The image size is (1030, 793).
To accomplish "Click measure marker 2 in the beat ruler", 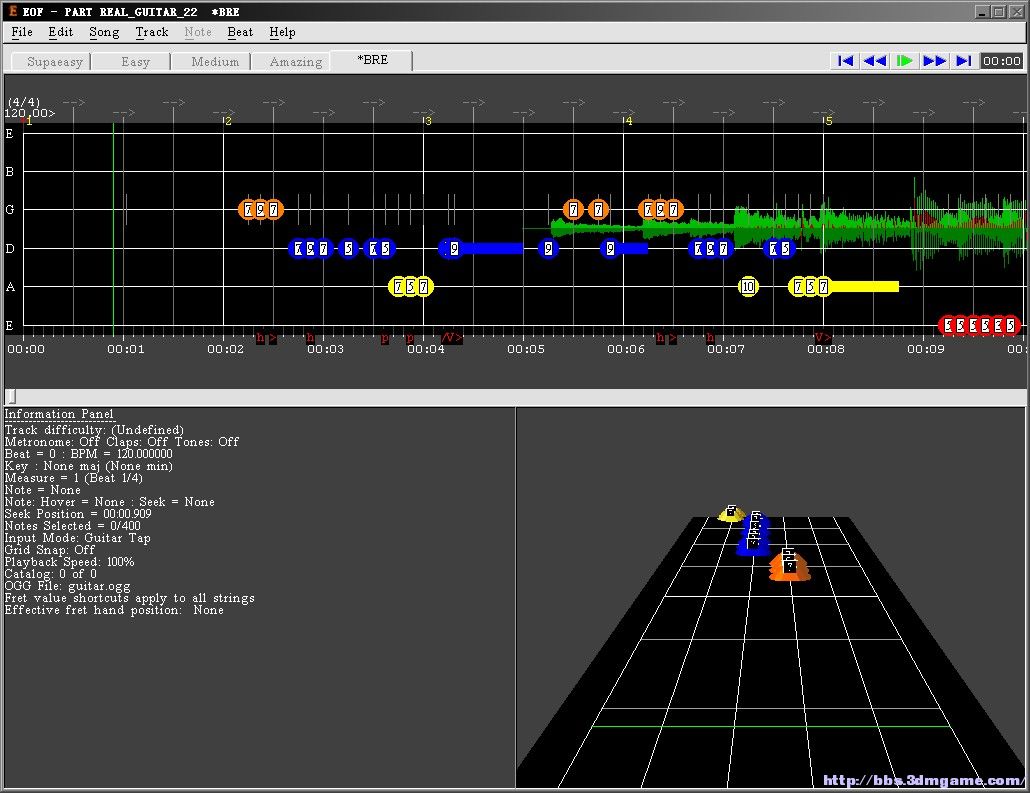I will pyautogui.click(x=227, y=121).
